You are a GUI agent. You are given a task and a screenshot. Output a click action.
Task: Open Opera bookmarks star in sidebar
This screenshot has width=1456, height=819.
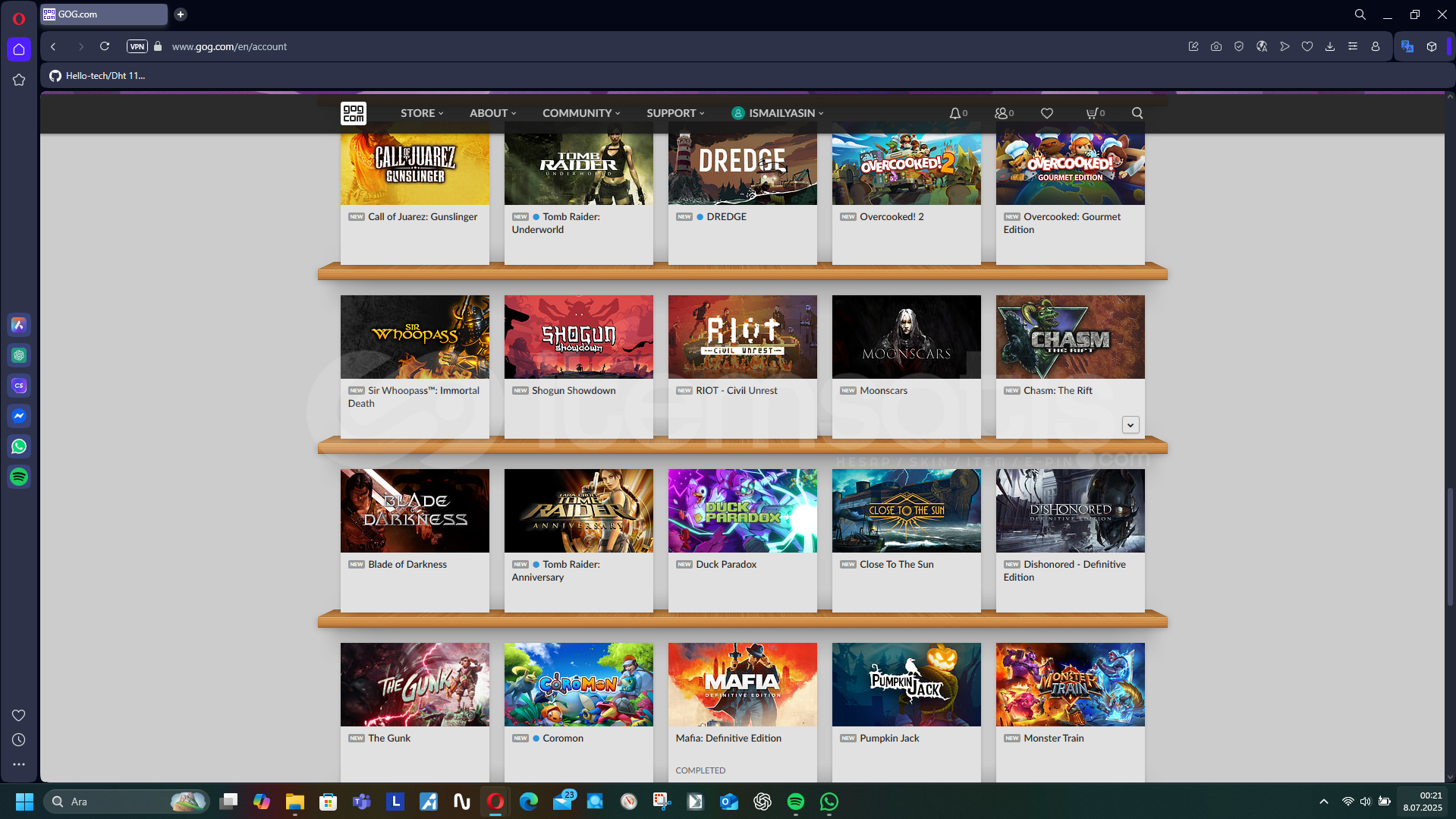pyautogui.click(x=19, y=80)
